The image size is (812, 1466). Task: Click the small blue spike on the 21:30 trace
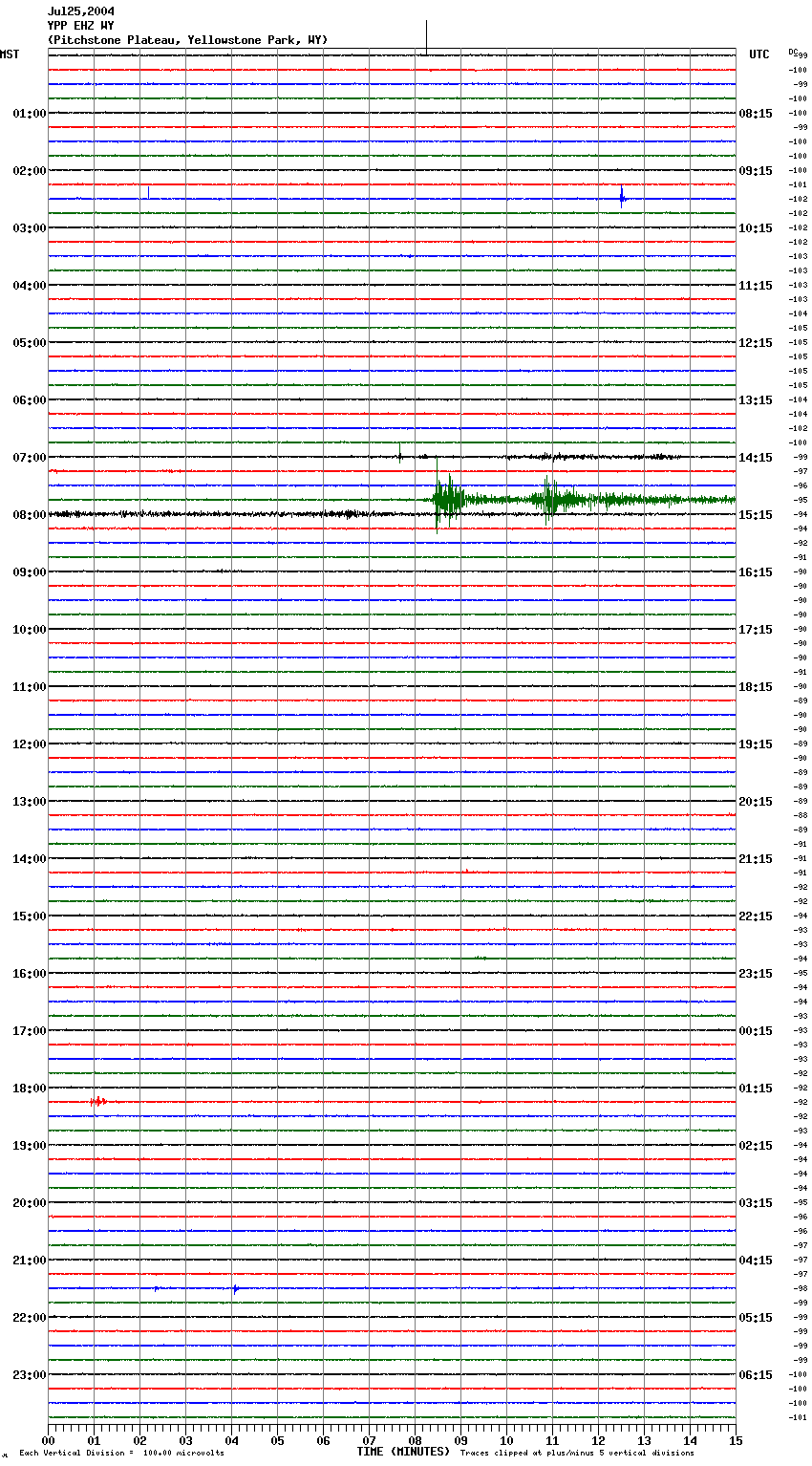click(235, 1288)
